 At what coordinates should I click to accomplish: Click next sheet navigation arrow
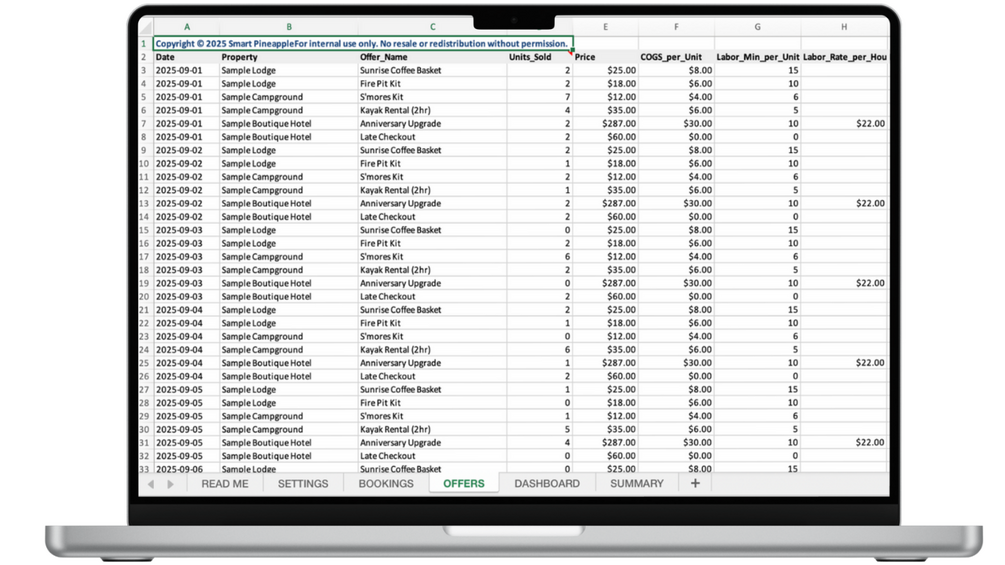[x=170, y=484]
